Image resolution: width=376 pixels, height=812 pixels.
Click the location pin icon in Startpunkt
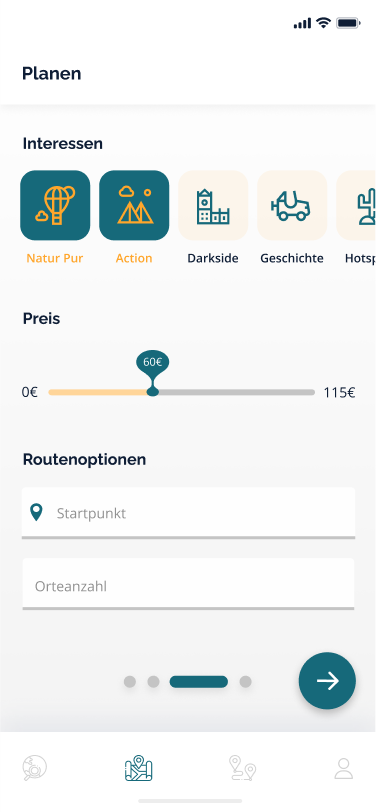36,513
